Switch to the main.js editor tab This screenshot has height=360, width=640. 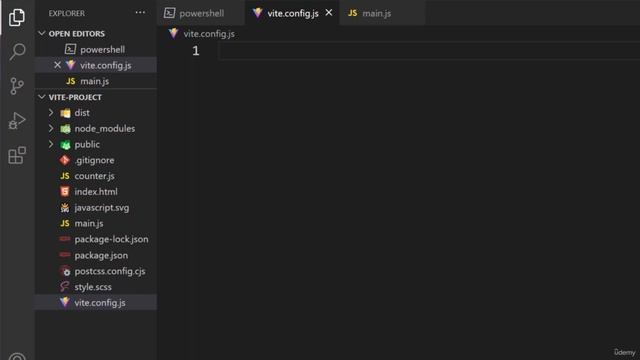point(382,13)
